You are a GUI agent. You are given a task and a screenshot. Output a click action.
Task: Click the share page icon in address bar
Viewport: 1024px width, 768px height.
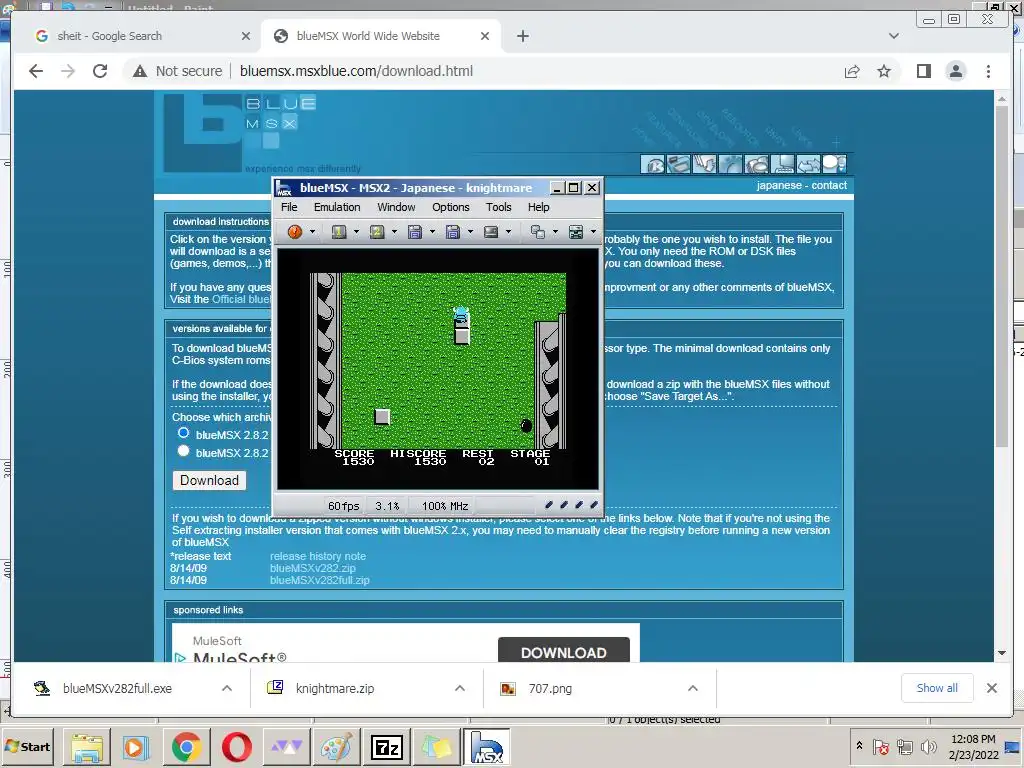pyautogui.click(x=852, y=71)
